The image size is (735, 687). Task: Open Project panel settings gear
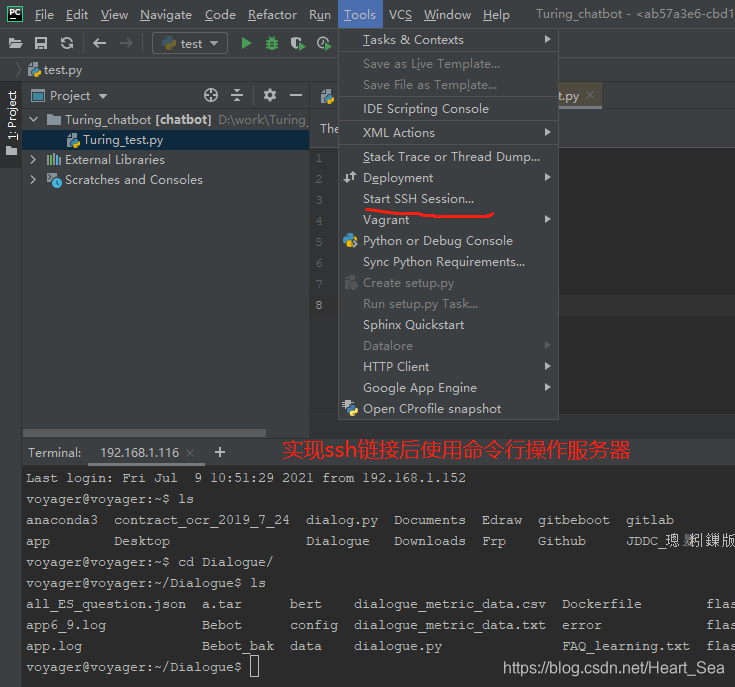[x=270, y=95]
